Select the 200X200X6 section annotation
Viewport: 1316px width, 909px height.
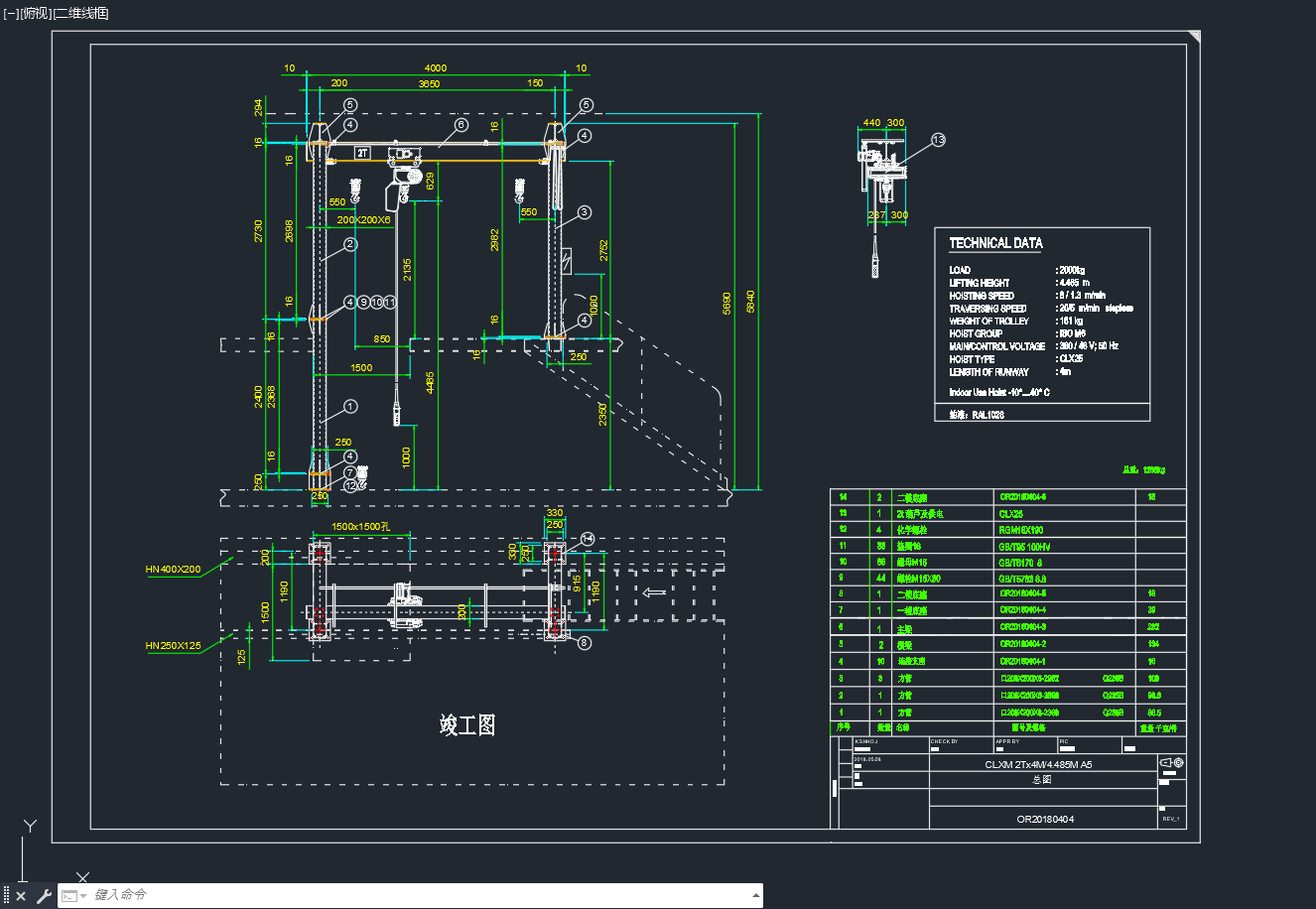tap(363, 219)
